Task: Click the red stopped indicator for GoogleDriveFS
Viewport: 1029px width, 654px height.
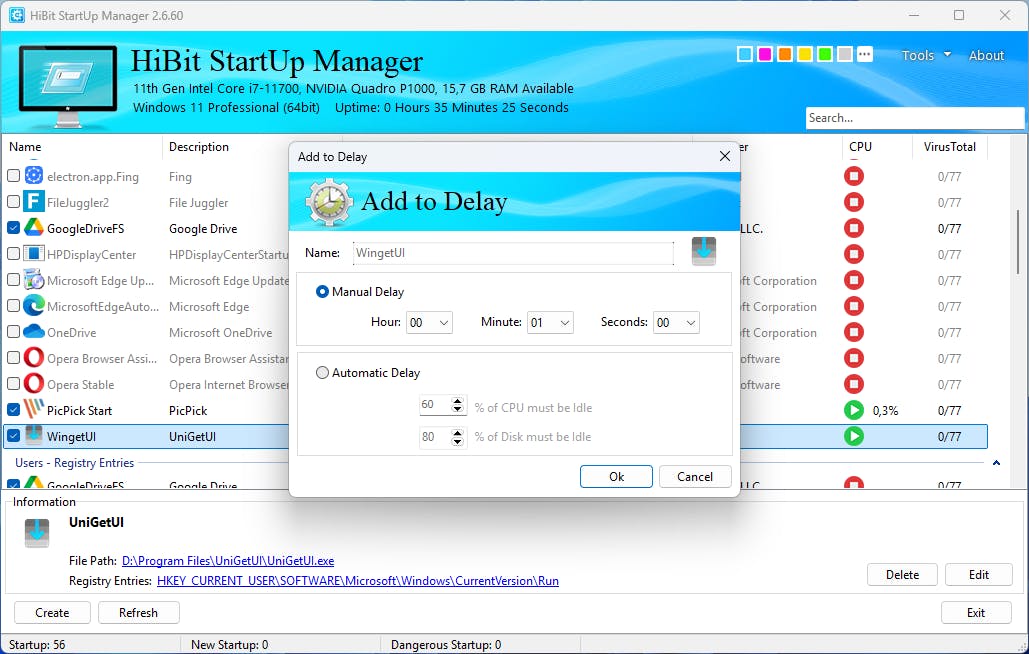Action: click(854, 228)
